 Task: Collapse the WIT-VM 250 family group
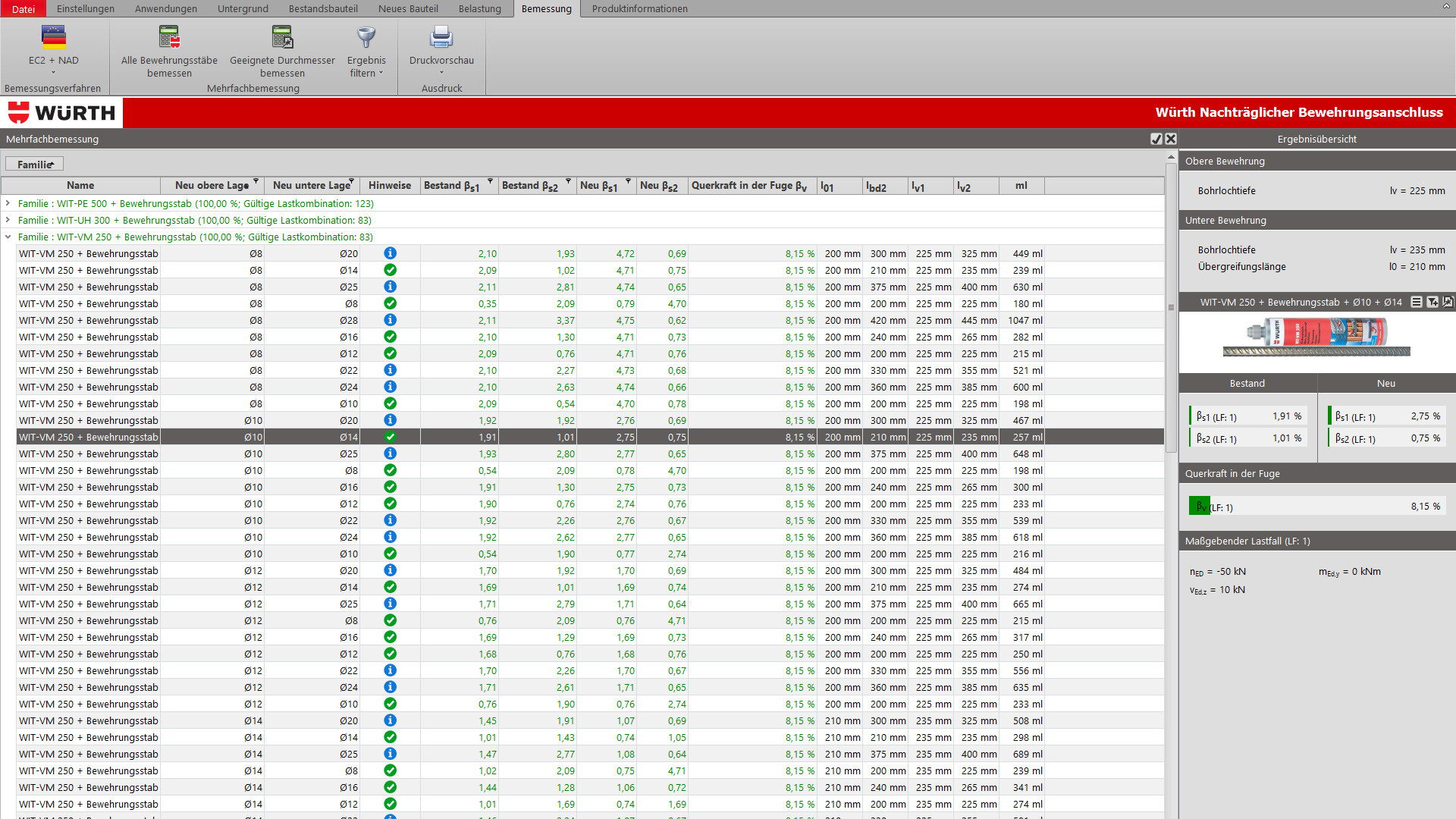pos(8,237)
